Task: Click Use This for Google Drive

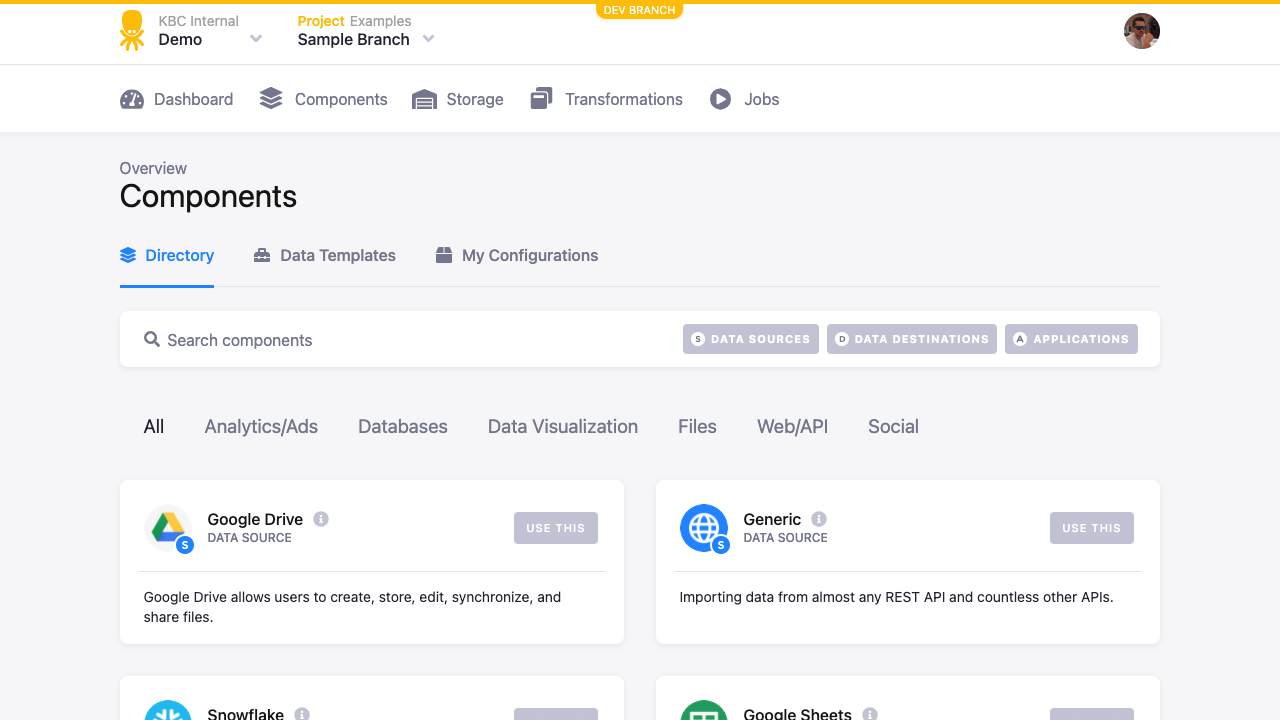Action: pyautogui.click(x=556, y=528)
